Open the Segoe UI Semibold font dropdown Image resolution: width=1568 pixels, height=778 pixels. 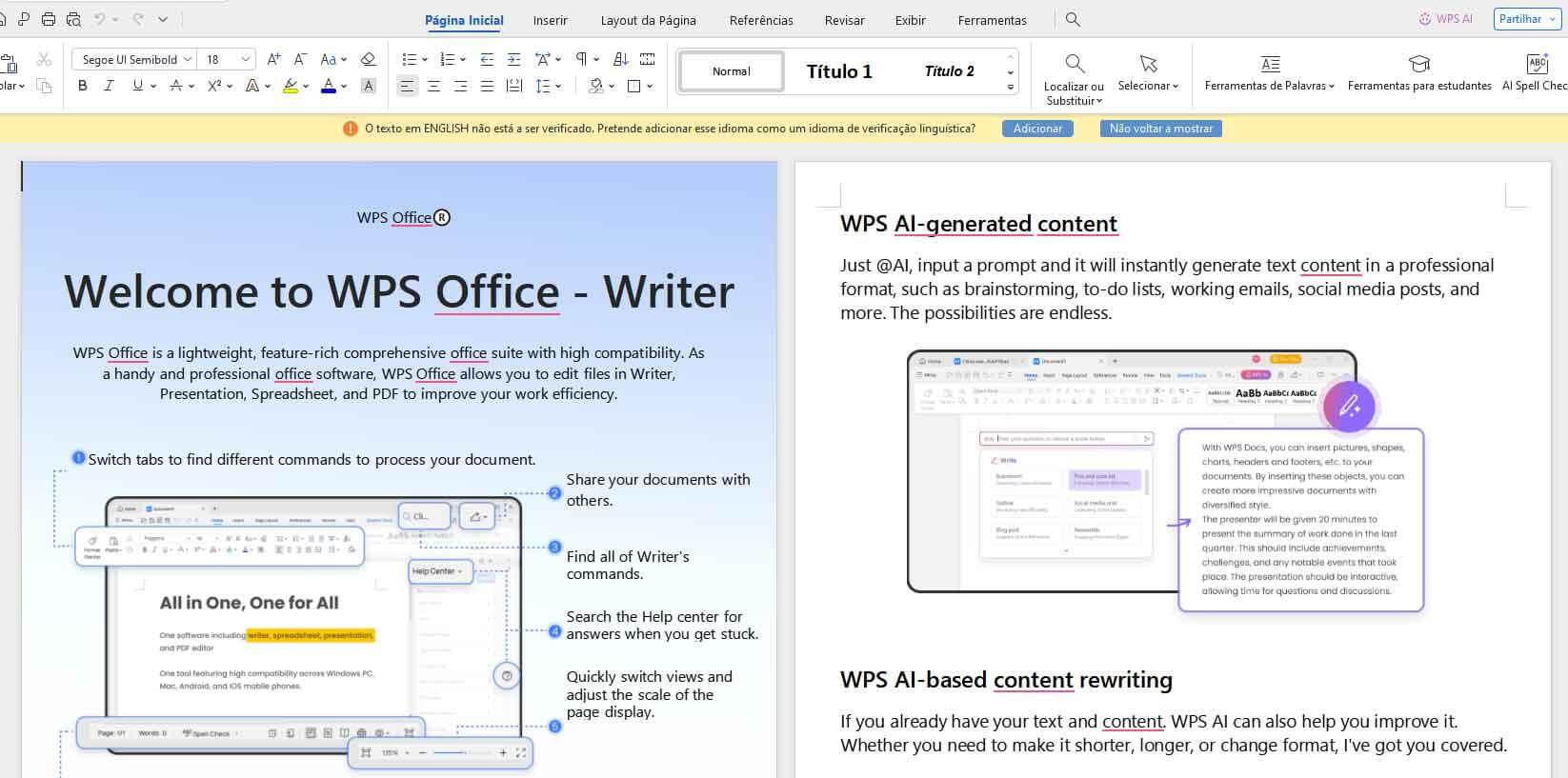[188, 59]
